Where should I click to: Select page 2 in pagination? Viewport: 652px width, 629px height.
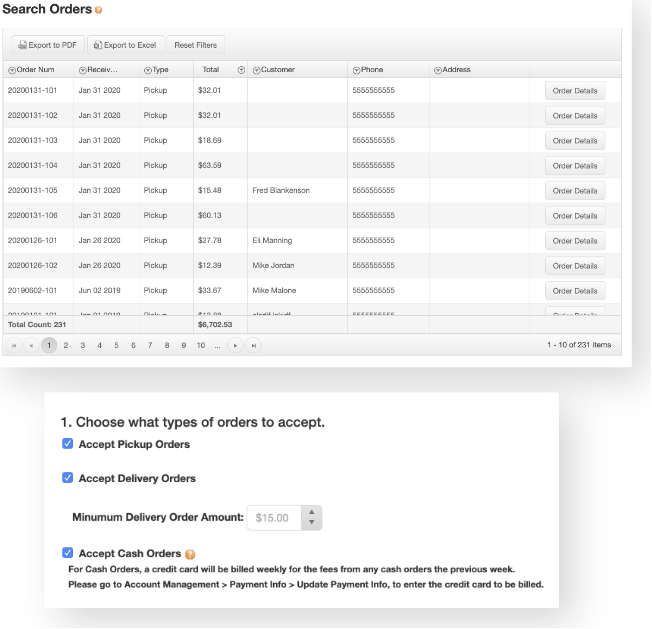click(66, 345)
